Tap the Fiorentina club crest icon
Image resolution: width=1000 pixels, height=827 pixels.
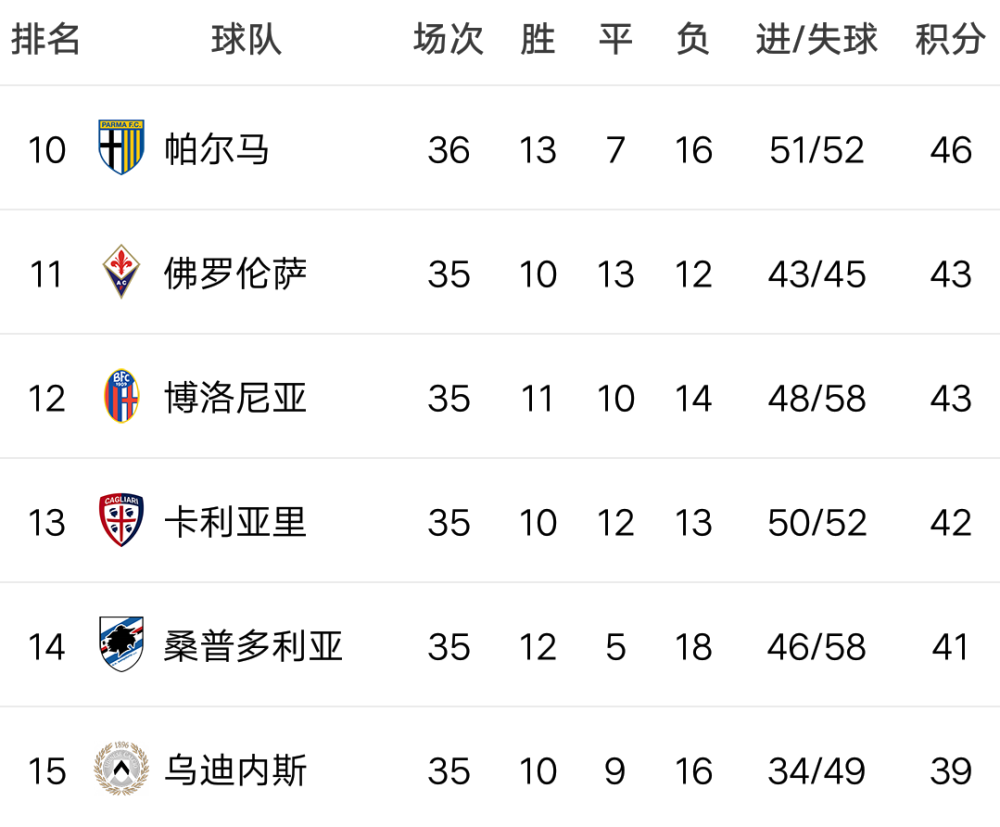[x=122, y=273]
